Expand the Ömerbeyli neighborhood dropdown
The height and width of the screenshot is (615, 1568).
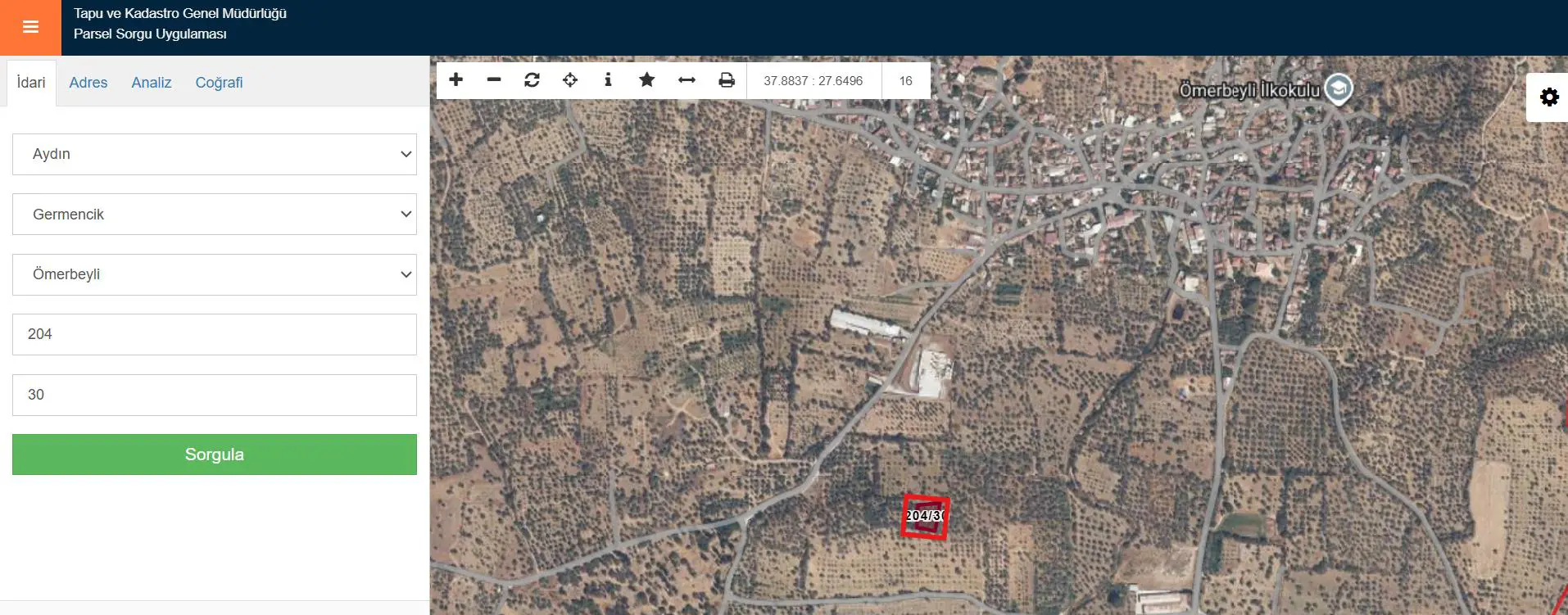(x=215, y=274)
